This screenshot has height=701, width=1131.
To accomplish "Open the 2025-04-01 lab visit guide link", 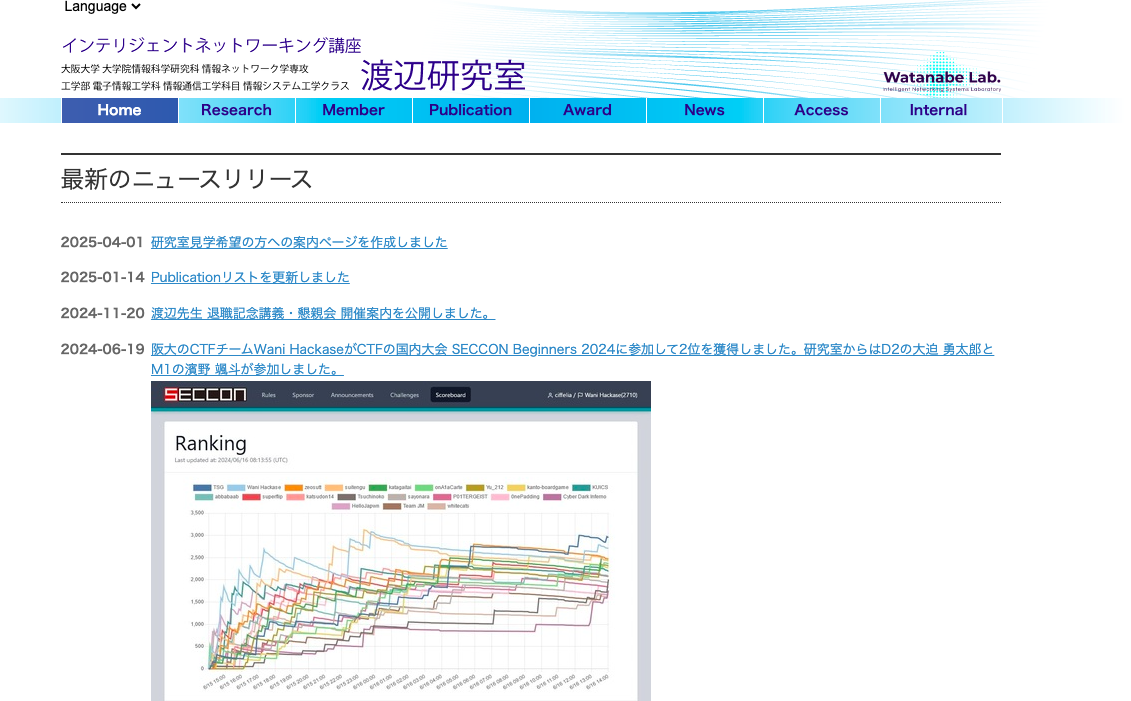I will 299,242.
